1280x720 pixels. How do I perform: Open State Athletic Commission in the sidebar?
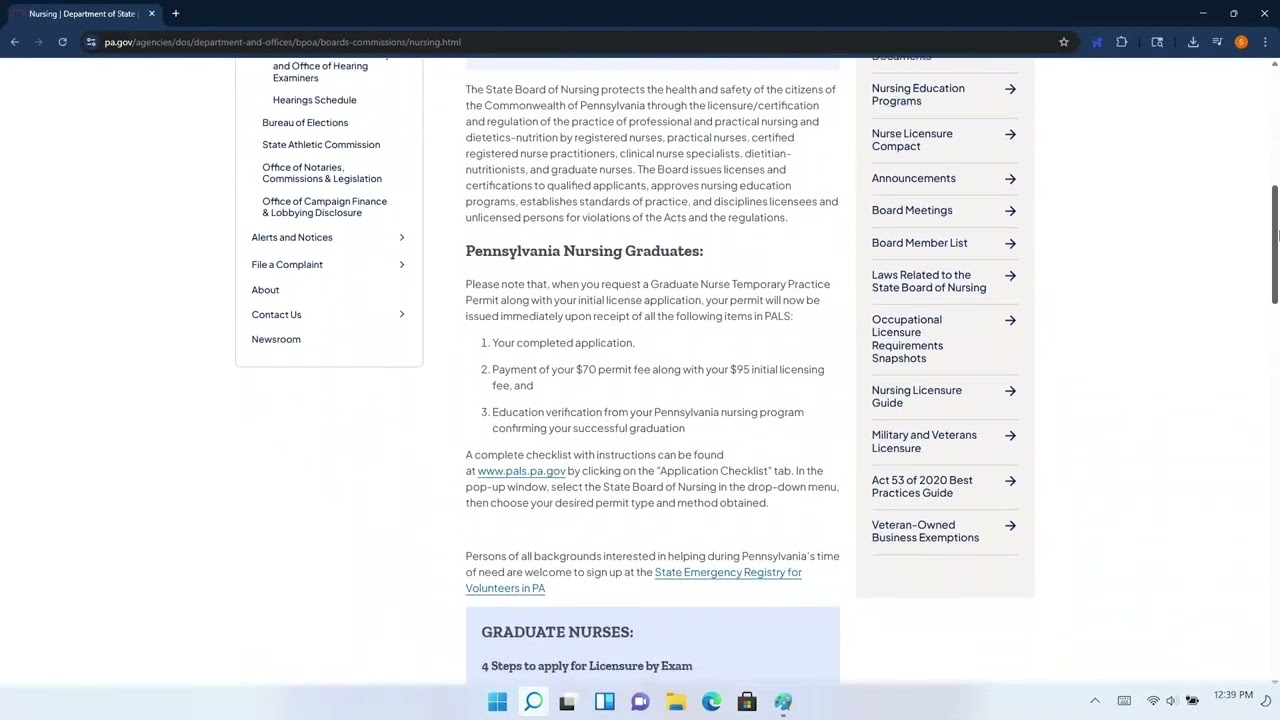click(x=321, y=144)
